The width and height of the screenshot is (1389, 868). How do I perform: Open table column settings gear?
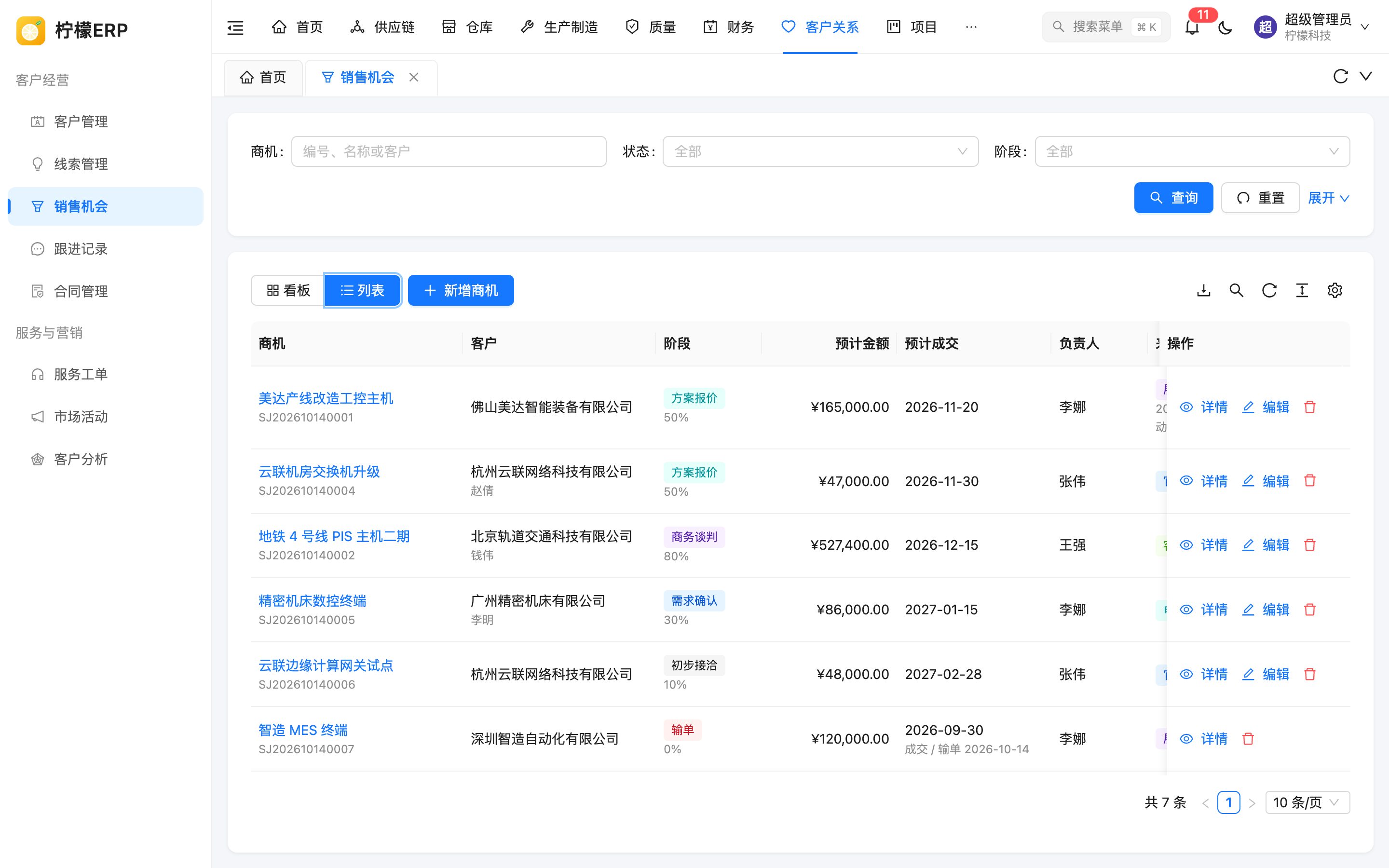(x=1335, y=290)
